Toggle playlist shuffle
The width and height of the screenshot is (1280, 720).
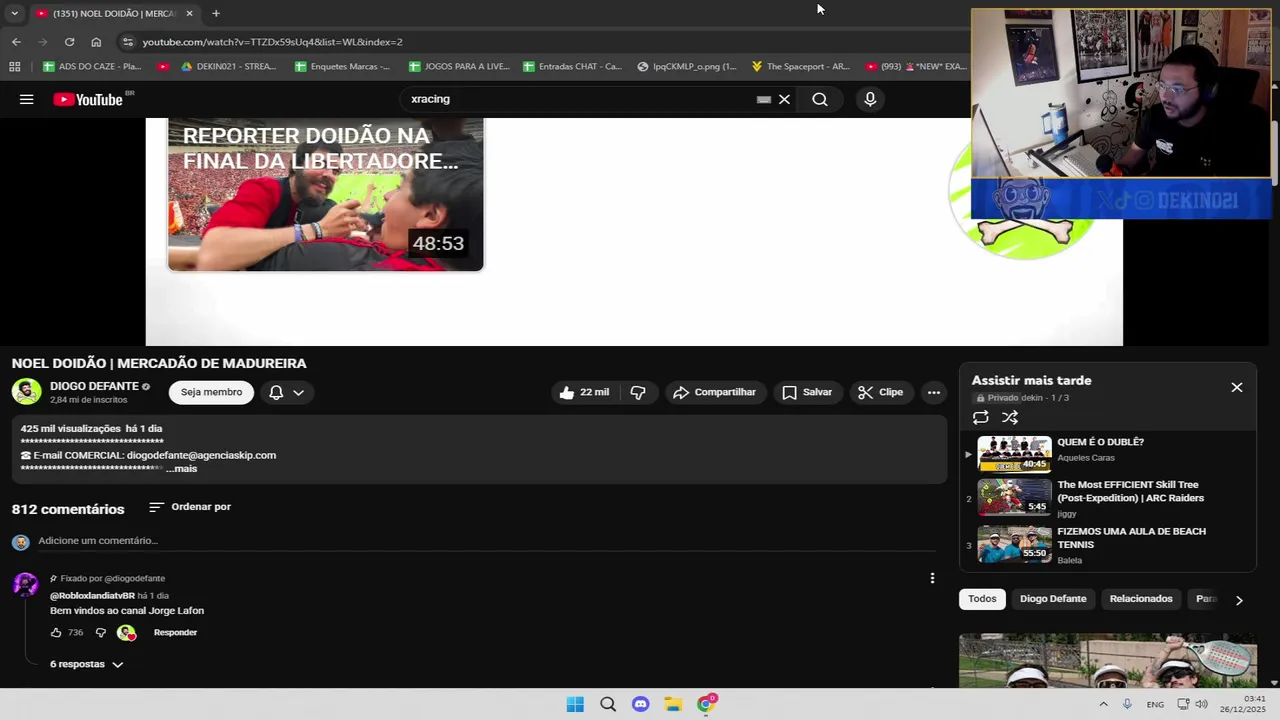pyautogui.click(x=1010, y=417)
